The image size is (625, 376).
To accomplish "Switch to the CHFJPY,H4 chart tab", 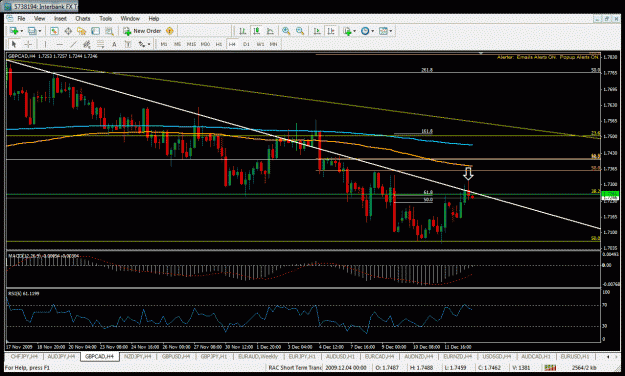I will click(x=24, y=356).
